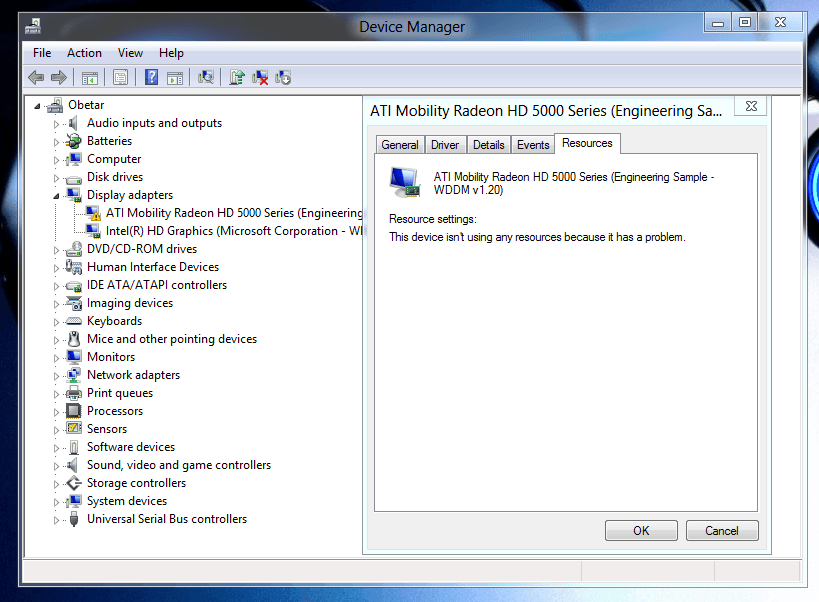Click the Processors chip icon
The width and height of the screenshot is (819, 602).
tap(74, 411)
